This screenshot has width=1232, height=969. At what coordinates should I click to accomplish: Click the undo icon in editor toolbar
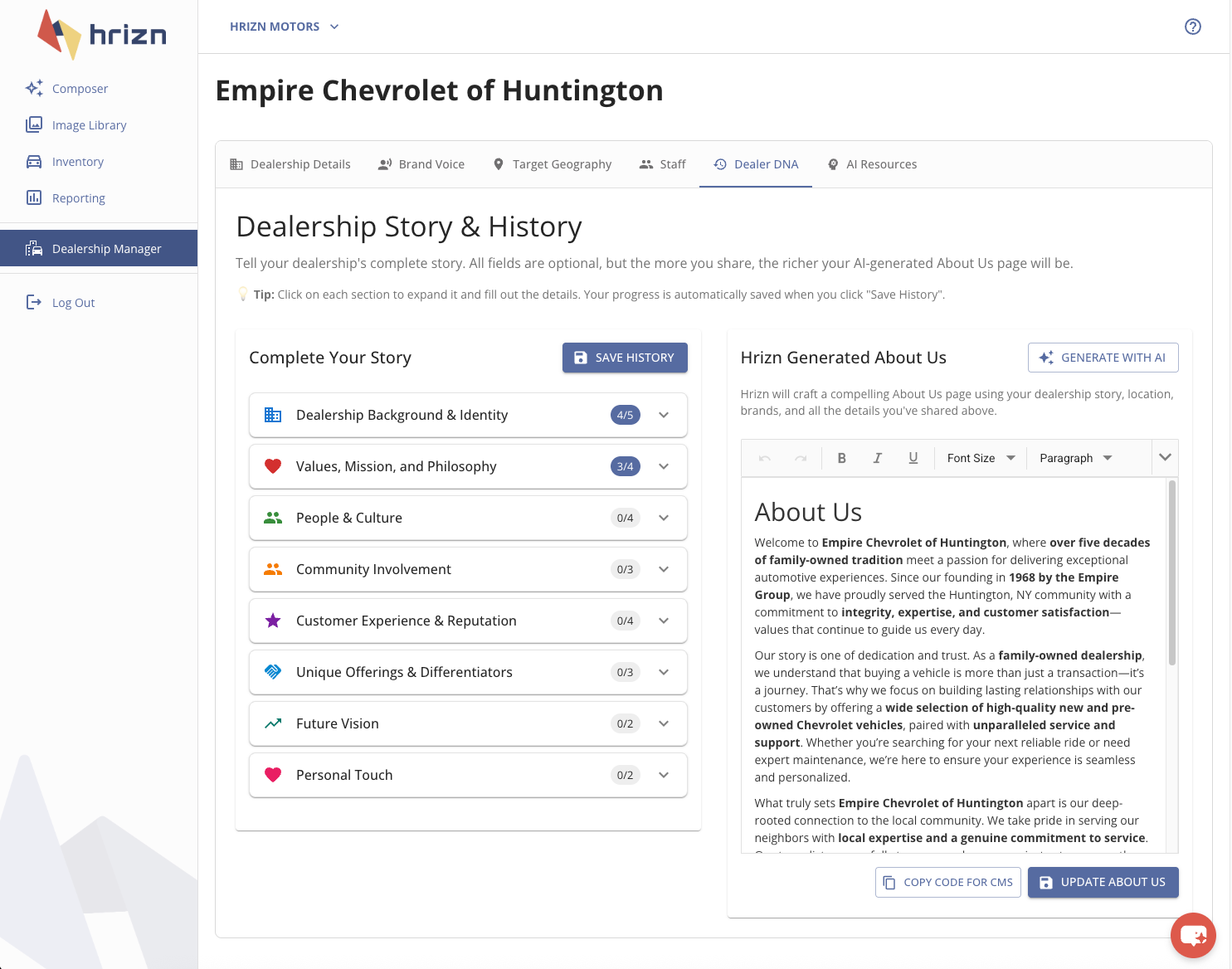[x=765, y=458]
